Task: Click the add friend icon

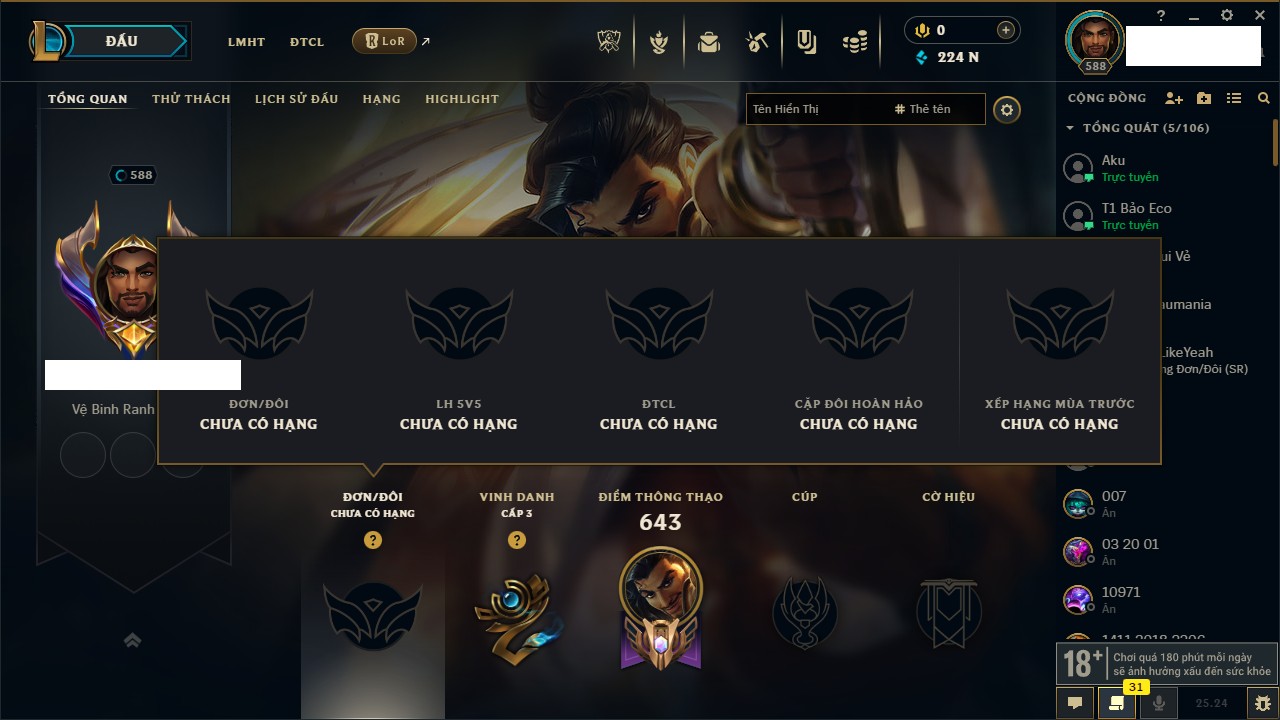Action: click(1174, 98)
